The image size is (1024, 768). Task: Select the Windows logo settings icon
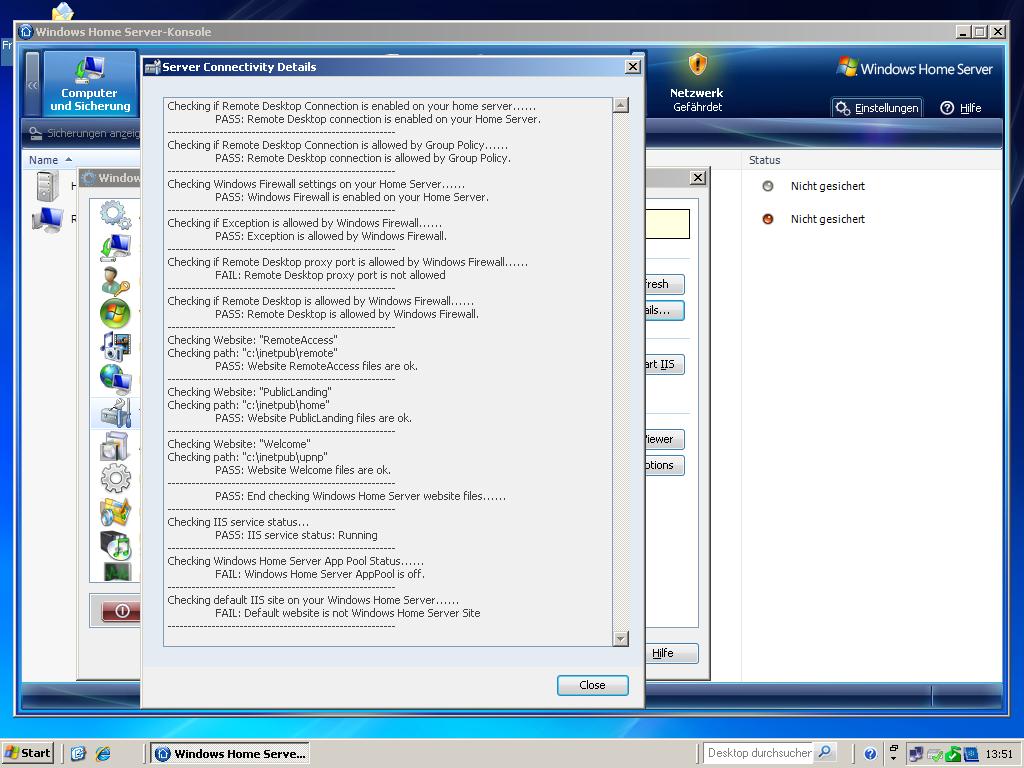point(116,313)
